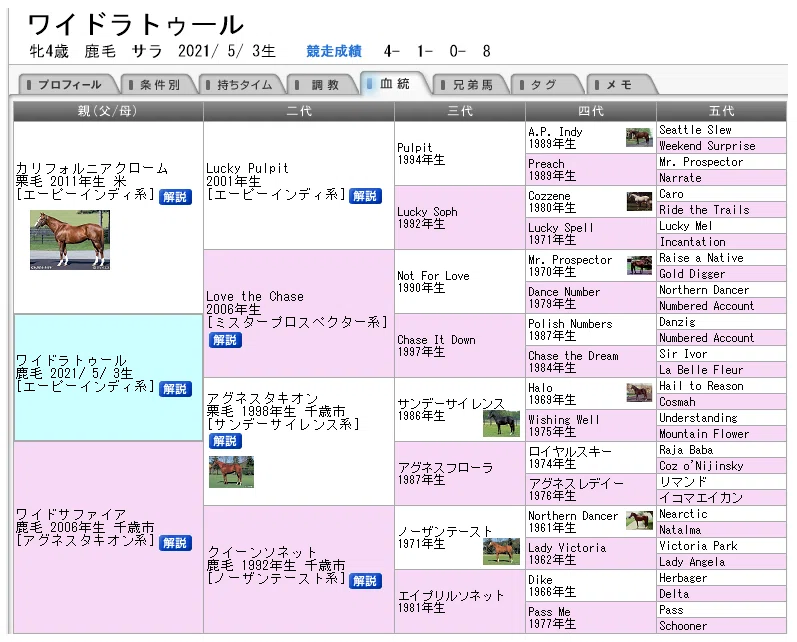Select Victoria Park entry
The height and width of the screenshot is (642, 797).
[721, 546]
